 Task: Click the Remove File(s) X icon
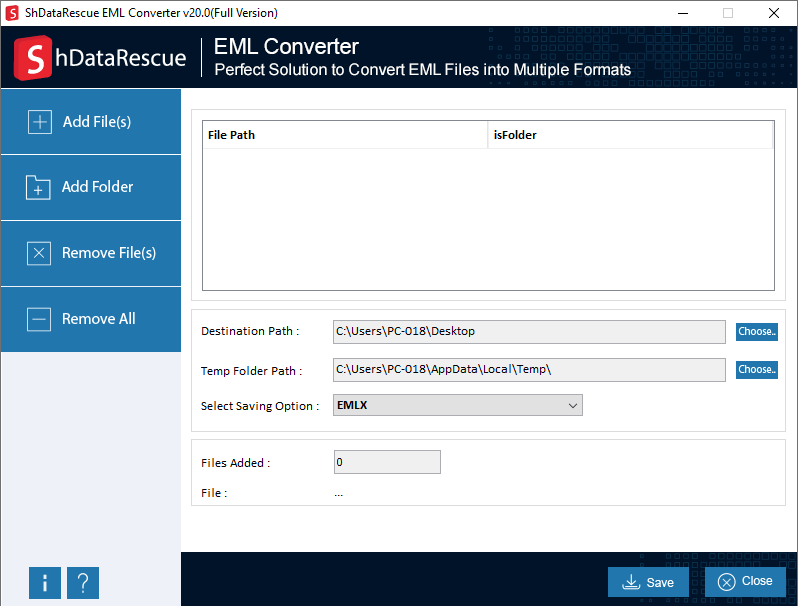[39, 253]
